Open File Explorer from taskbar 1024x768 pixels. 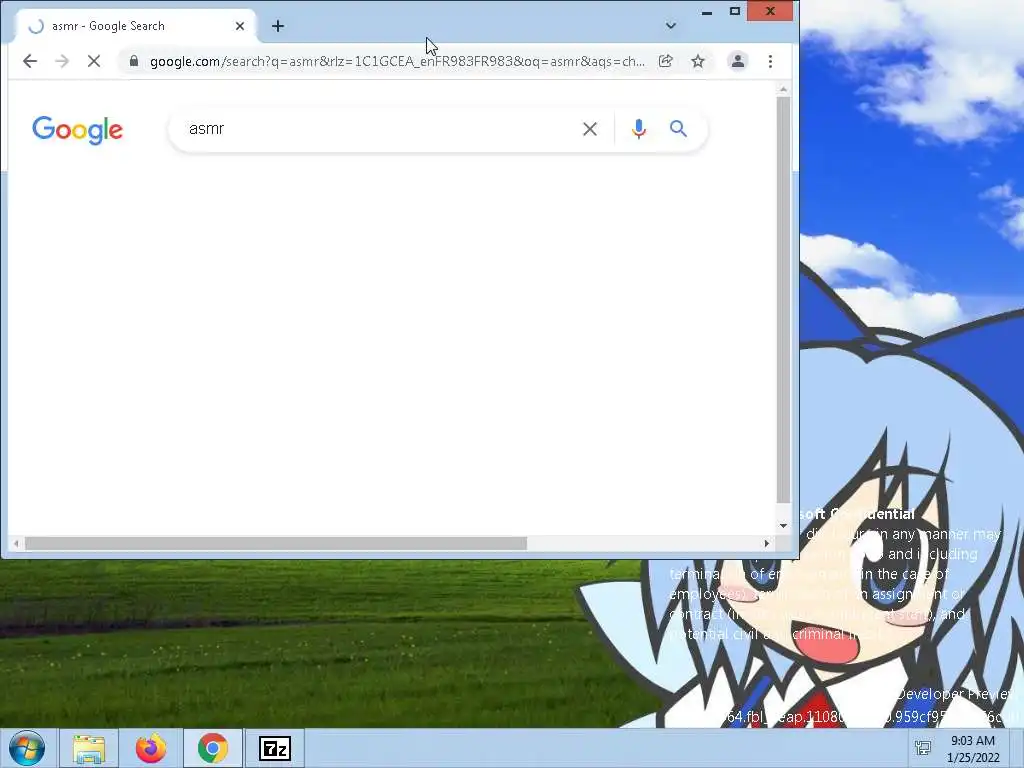coord(89,748)
